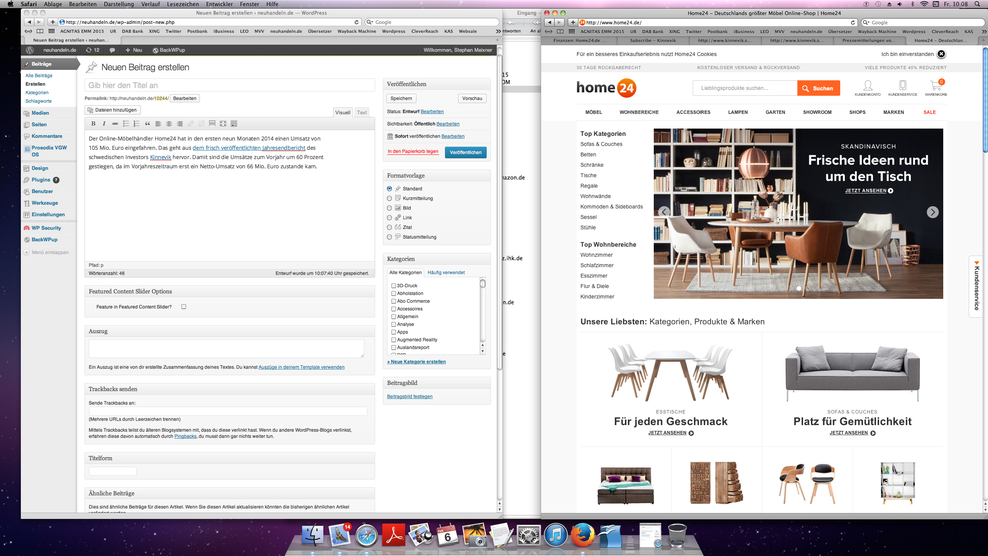Switch to the Visuell editor tab
This screenshot has height=556, width=988.
pos(343,112)
